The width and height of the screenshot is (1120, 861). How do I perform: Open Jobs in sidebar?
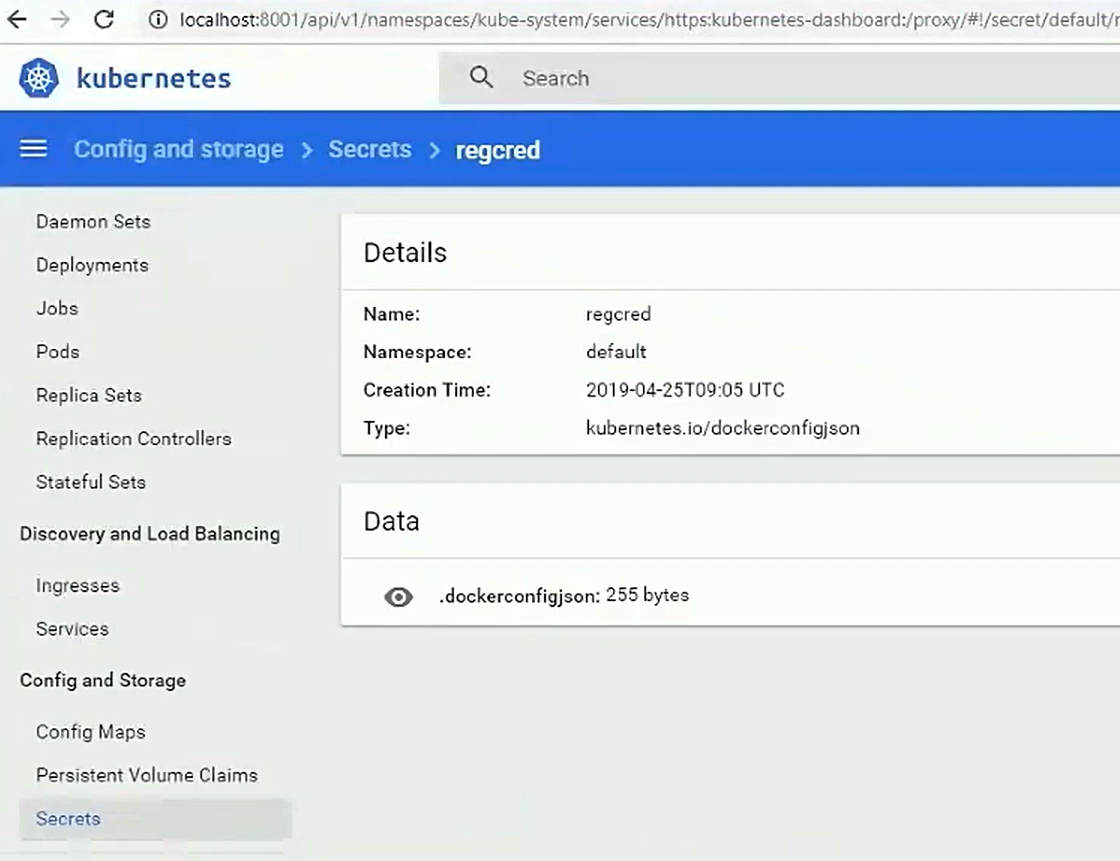click(57, 308)
